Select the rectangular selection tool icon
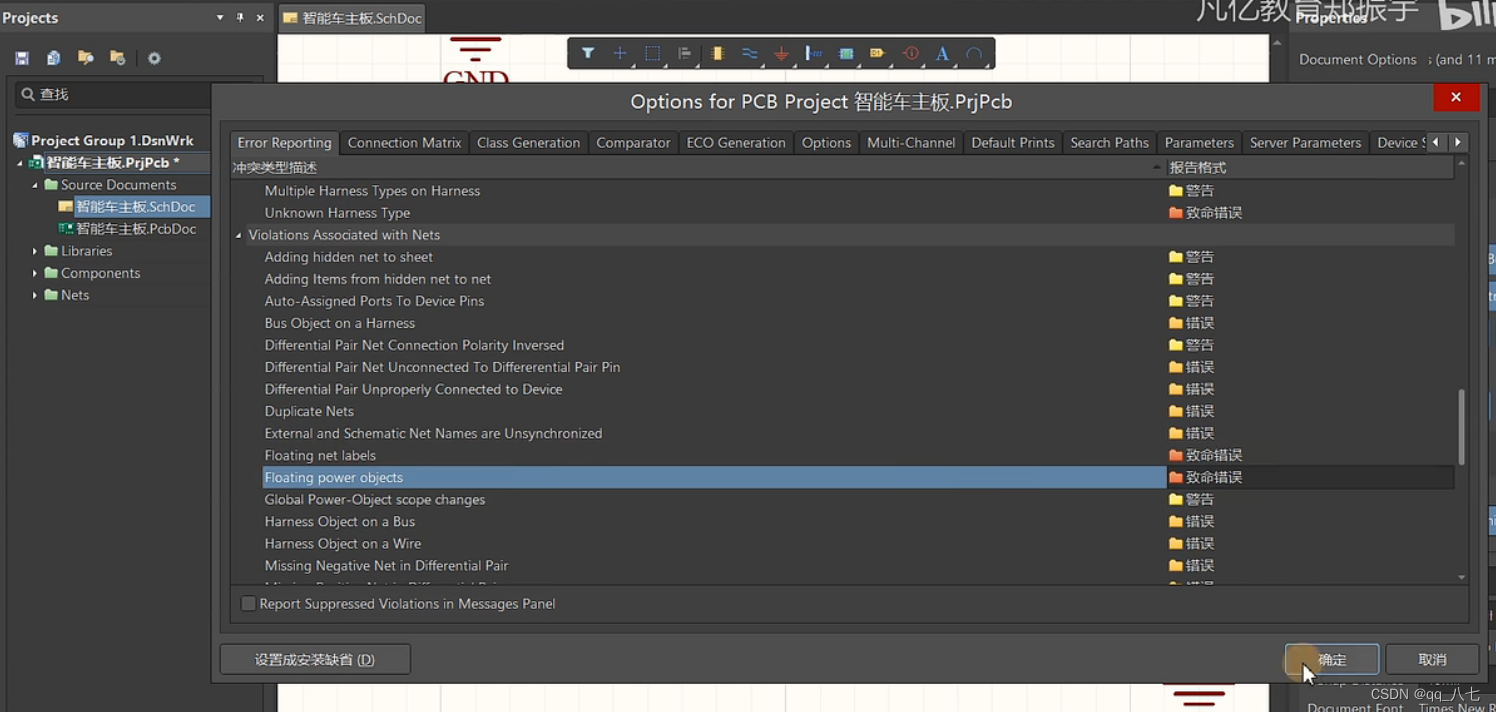 [652, 54]
